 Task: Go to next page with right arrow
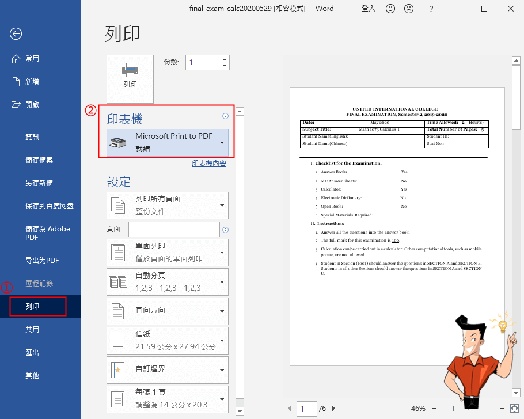coord(333,408)
